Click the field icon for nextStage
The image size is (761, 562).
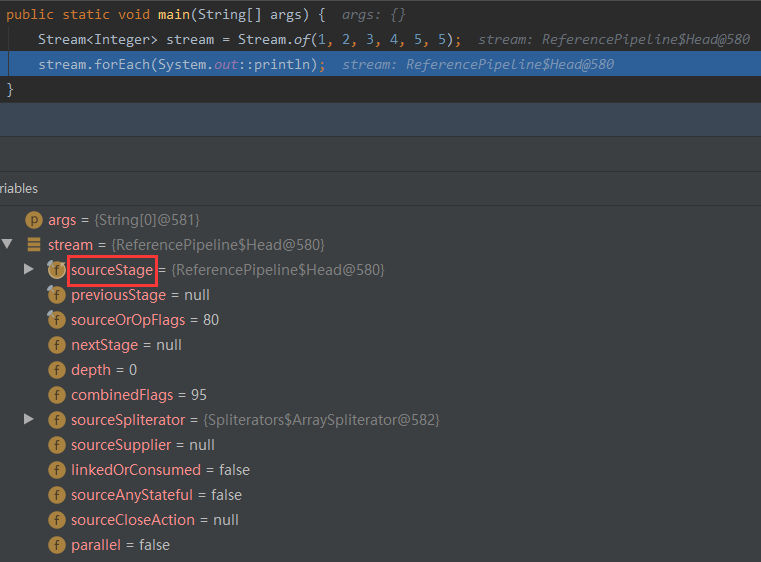57,345
